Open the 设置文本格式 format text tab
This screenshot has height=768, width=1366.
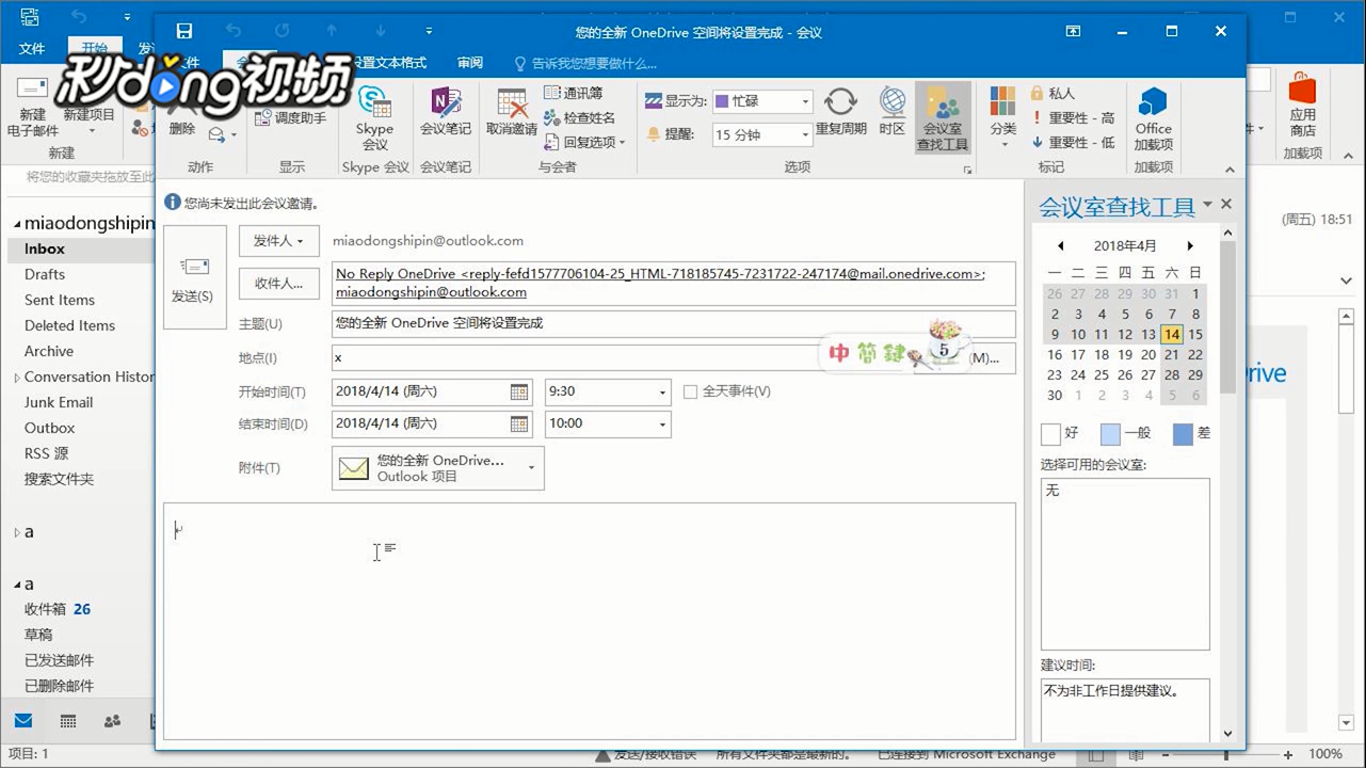pos(390,62)
